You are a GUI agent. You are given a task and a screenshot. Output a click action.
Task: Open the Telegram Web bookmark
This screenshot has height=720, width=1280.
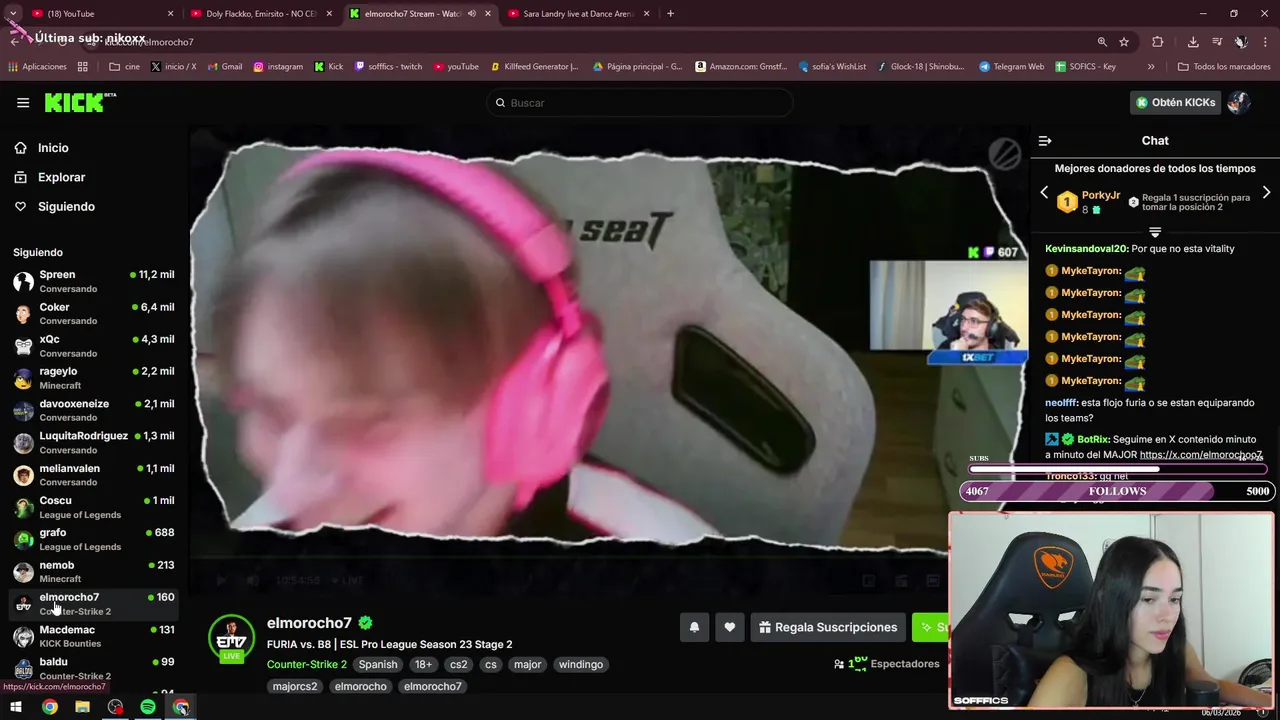[x=1011, y=67]
